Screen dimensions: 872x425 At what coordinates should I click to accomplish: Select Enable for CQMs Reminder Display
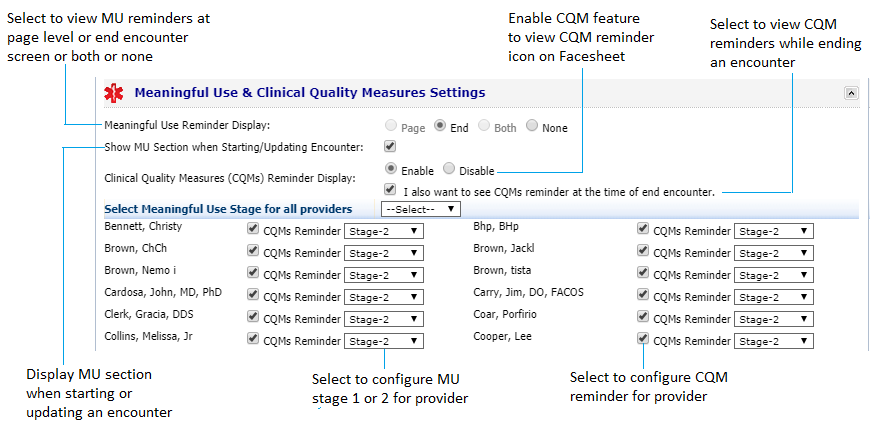pos(391,169)
